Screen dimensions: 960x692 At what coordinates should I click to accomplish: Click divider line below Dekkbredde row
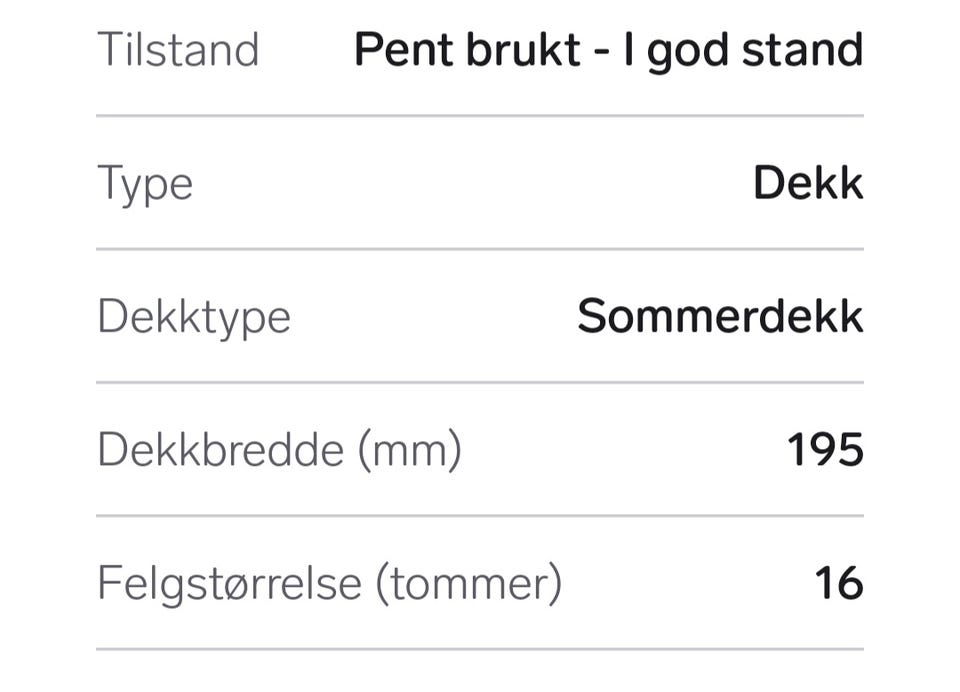tap(480, 516)
